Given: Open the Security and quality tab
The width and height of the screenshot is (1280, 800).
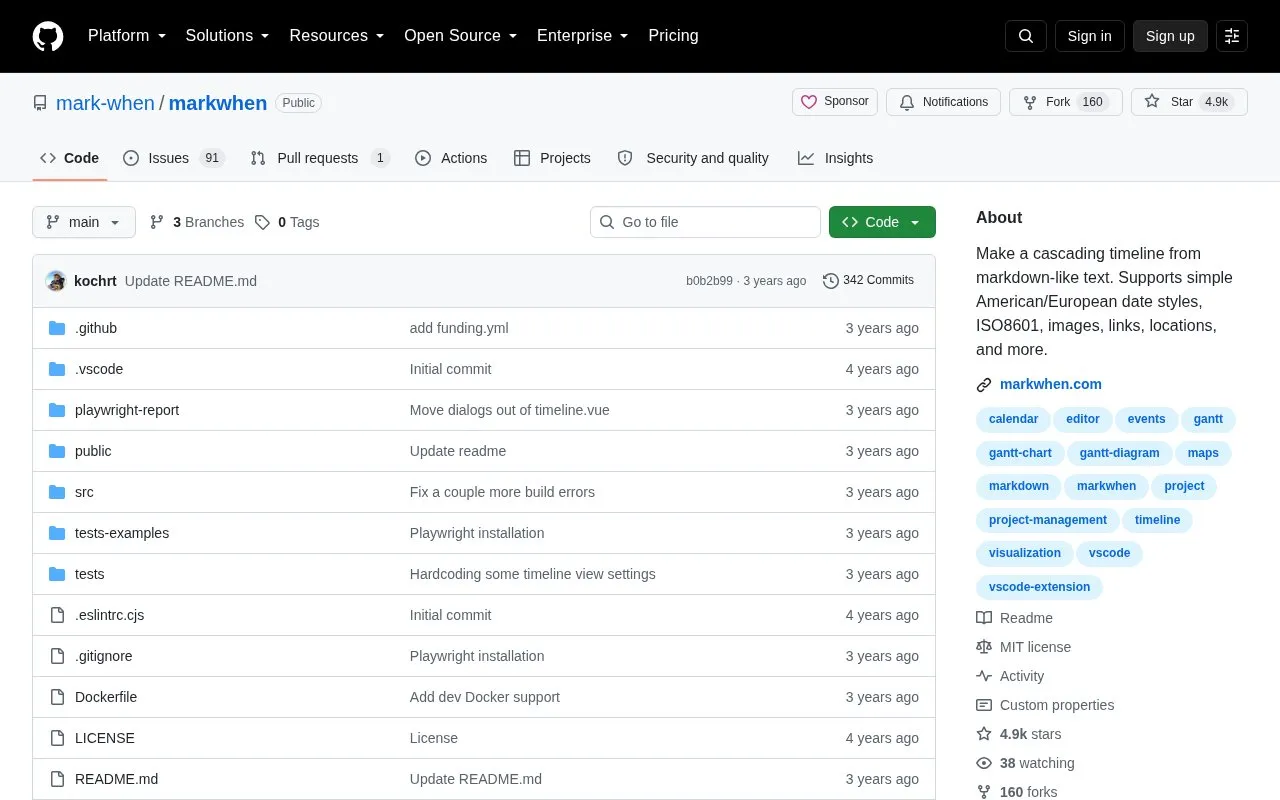Looking at the screenshot, I should point(693,158).
